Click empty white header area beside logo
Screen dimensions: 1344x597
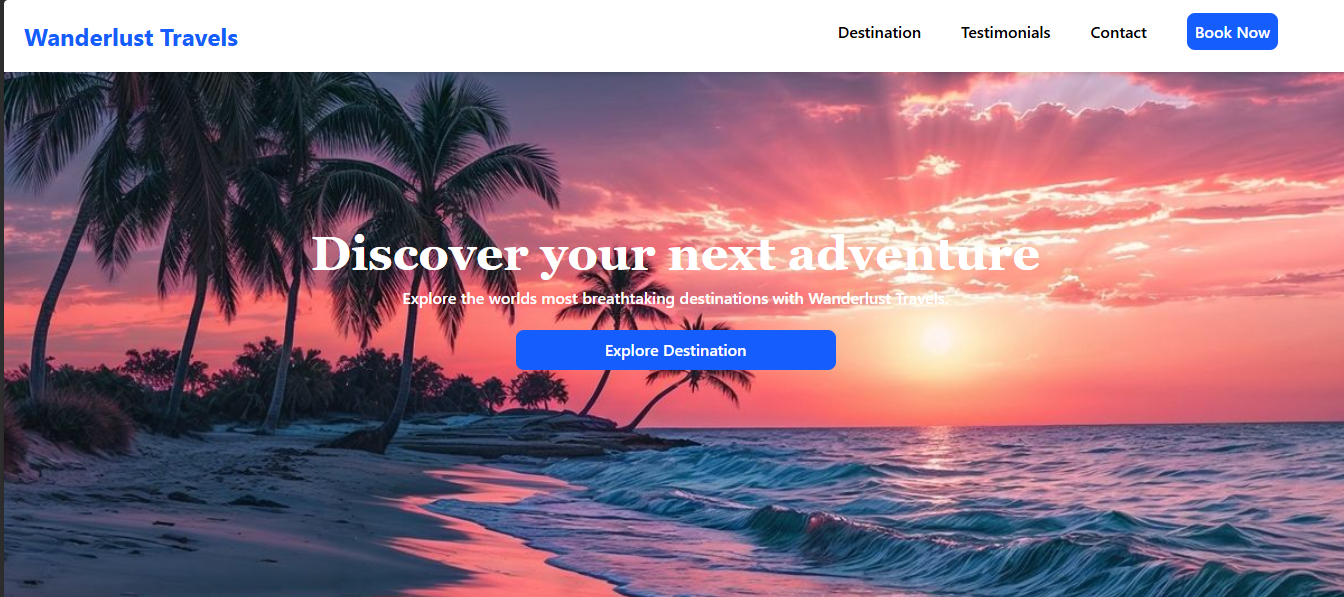tap(530, 36)
